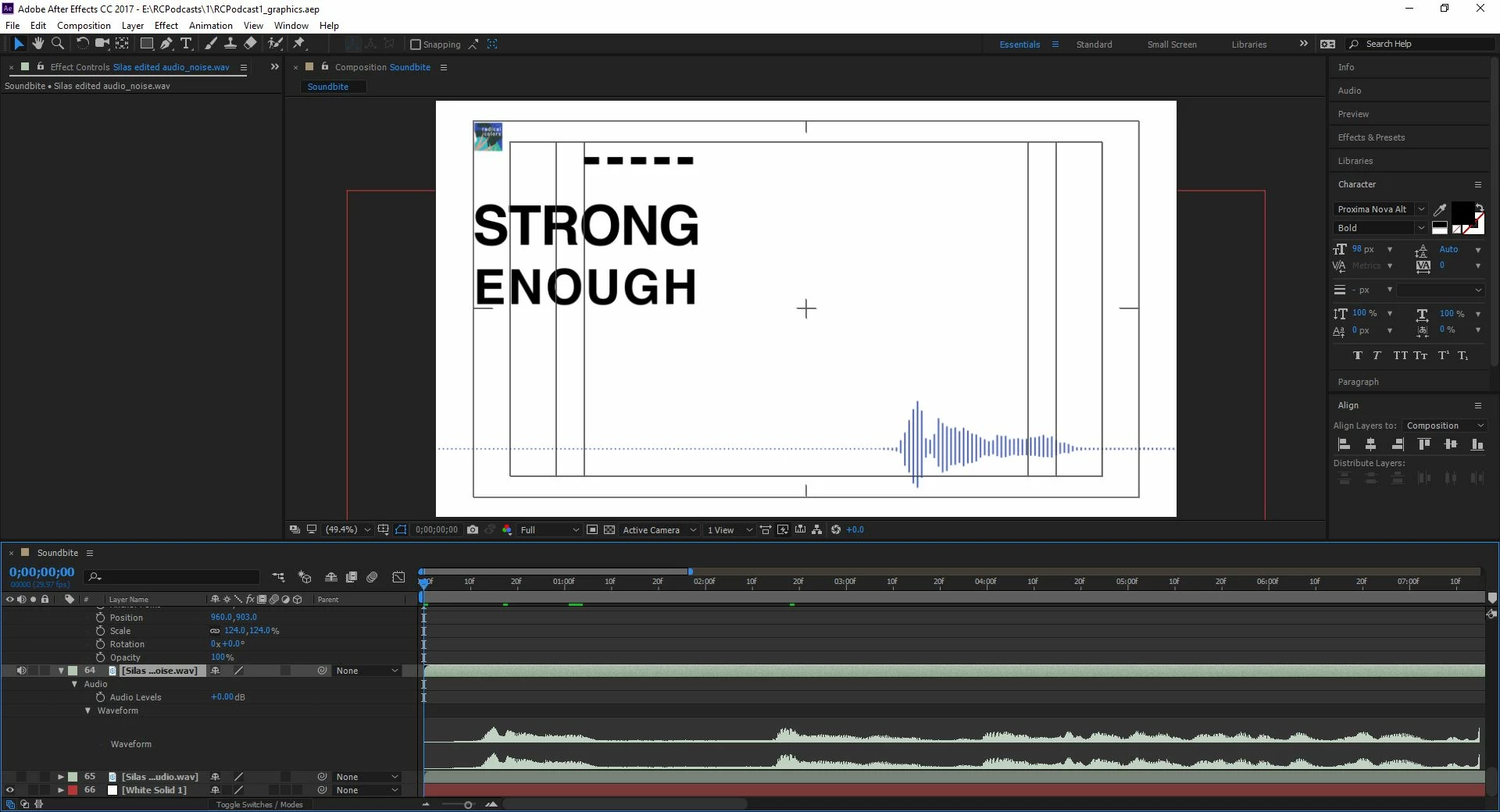Click the black fill color swatch
The height and width of the screenshot is (812, 1500).
pyautogui.click(x=1462, y=212)
